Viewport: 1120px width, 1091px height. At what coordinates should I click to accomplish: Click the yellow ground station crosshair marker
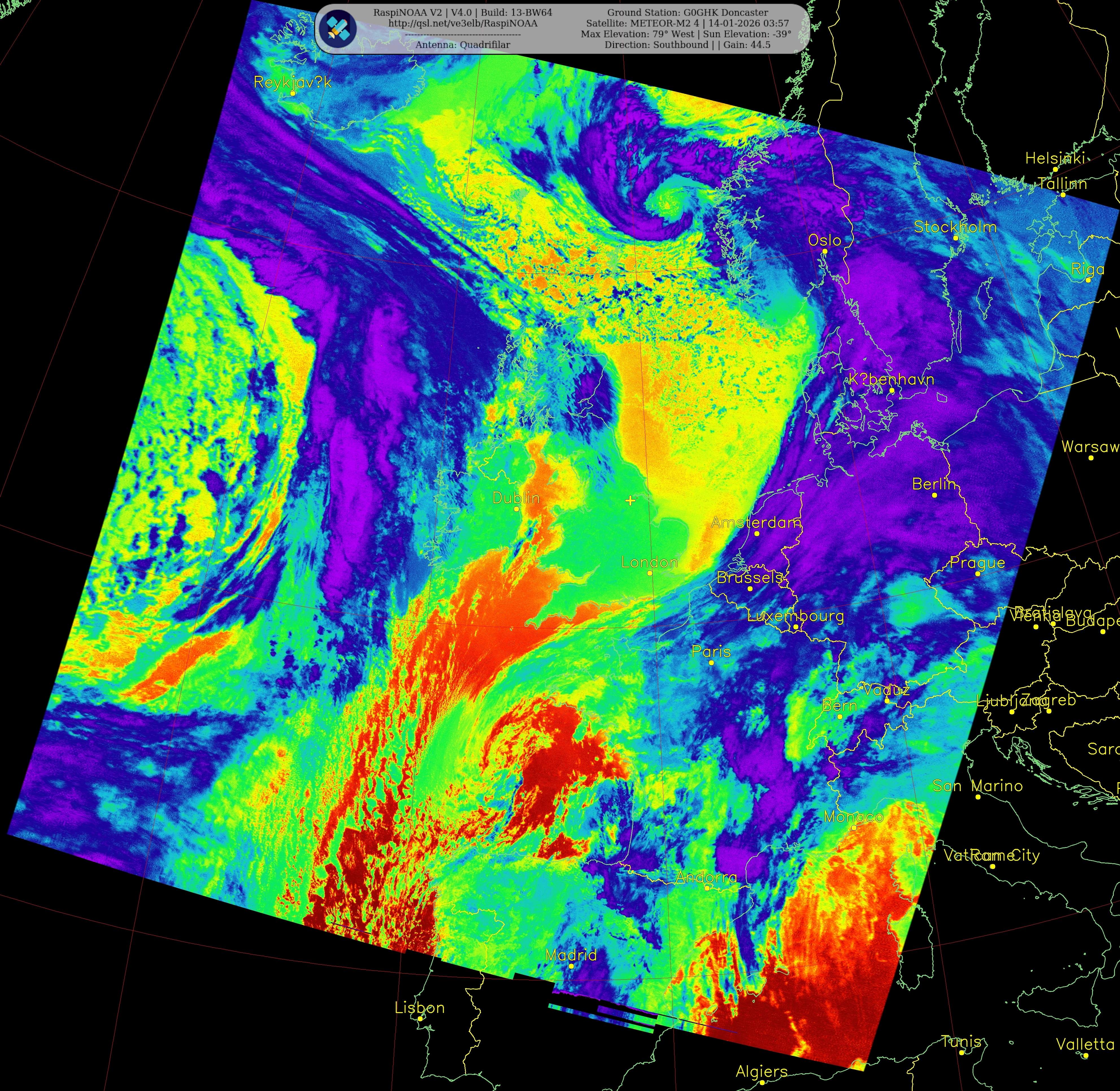[x=630, y=500]
